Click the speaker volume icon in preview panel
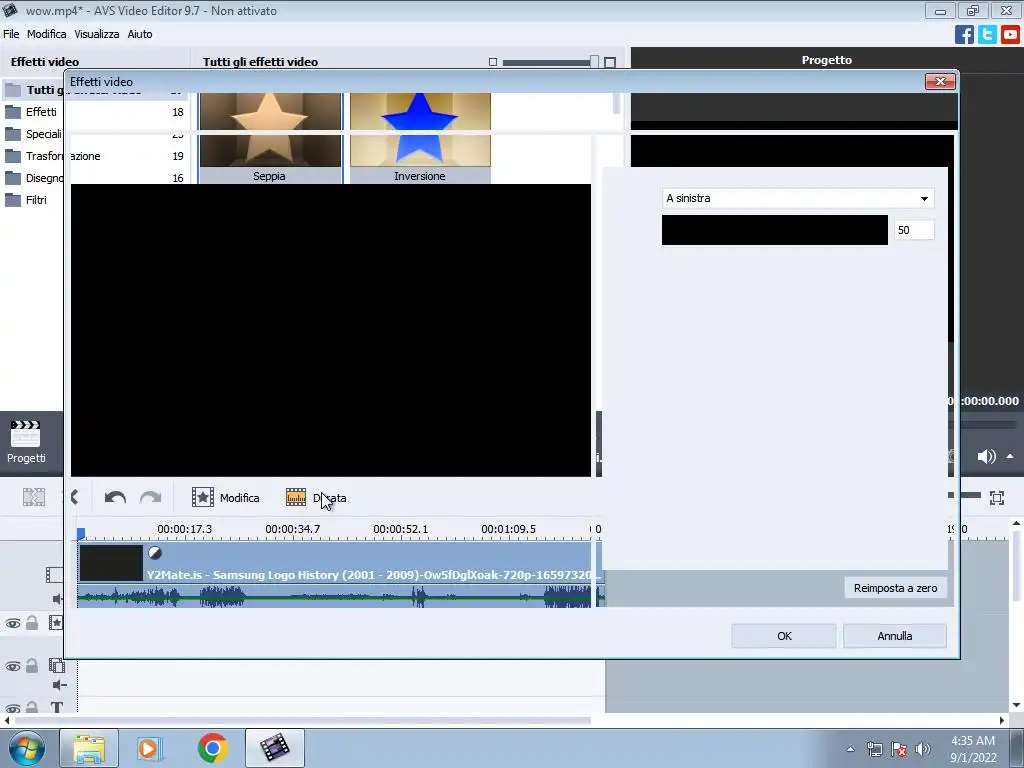The height and width of the screenshot is (768, 1024). 986,456
